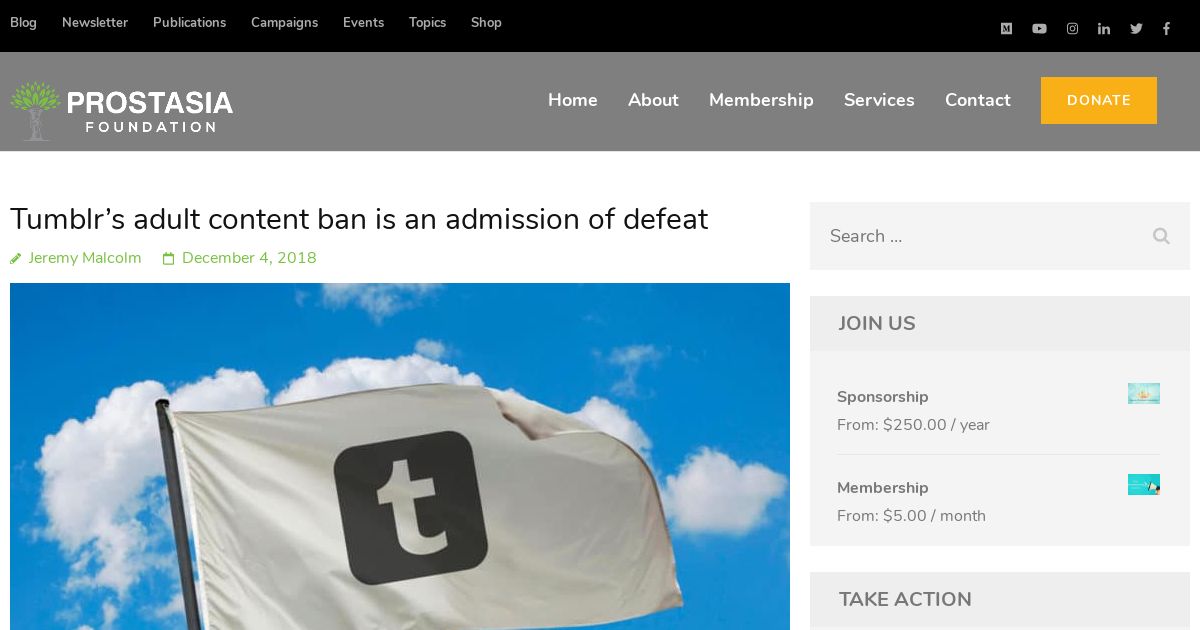
Task: Open the Tumblr flag featured image
Action: pyautogui.click(x=400, y=456)
